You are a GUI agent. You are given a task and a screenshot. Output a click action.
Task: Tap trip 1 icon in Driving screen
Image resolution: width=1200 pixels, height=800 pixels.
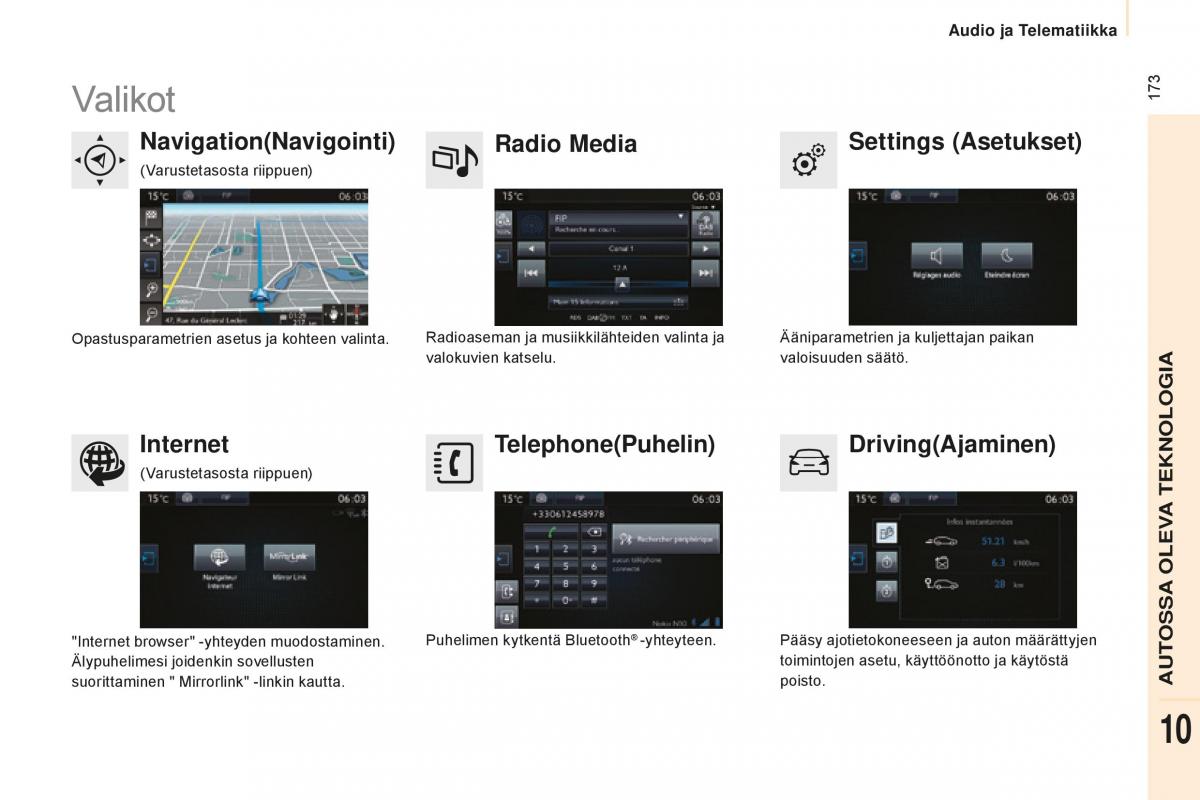click(x=886, y=562)
